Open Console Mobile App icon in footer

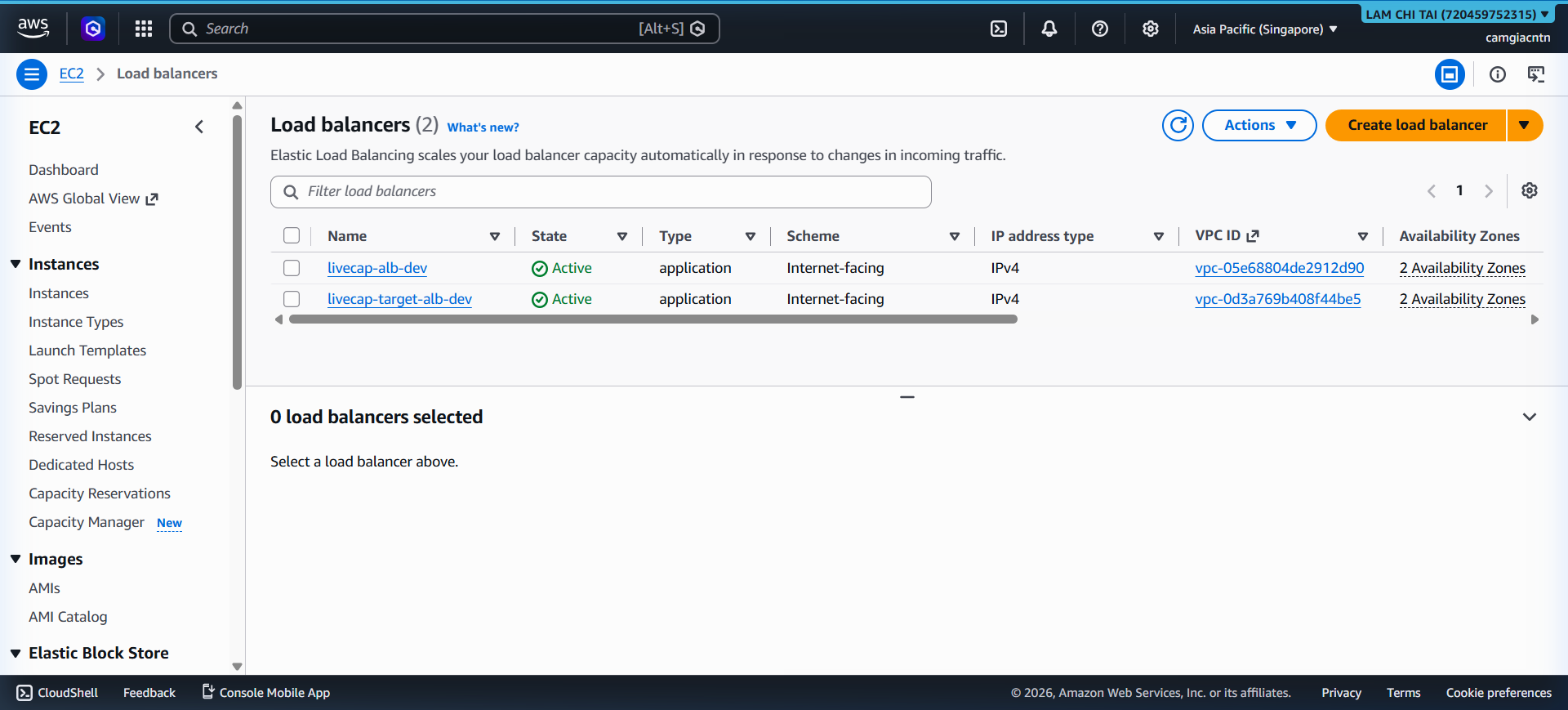(208, 691)
